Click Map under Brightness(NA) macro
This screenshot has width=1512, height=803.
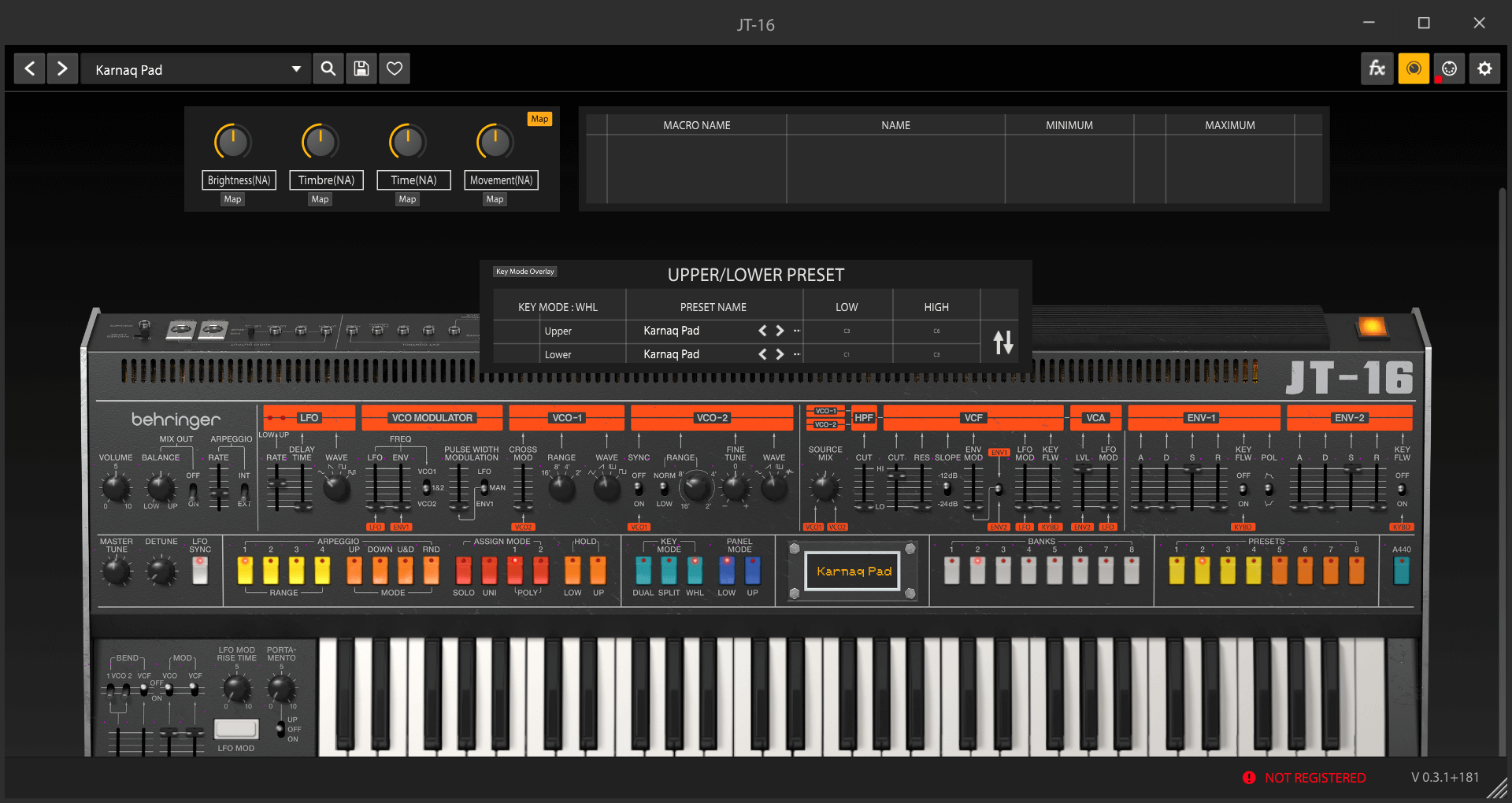(232, 199)
